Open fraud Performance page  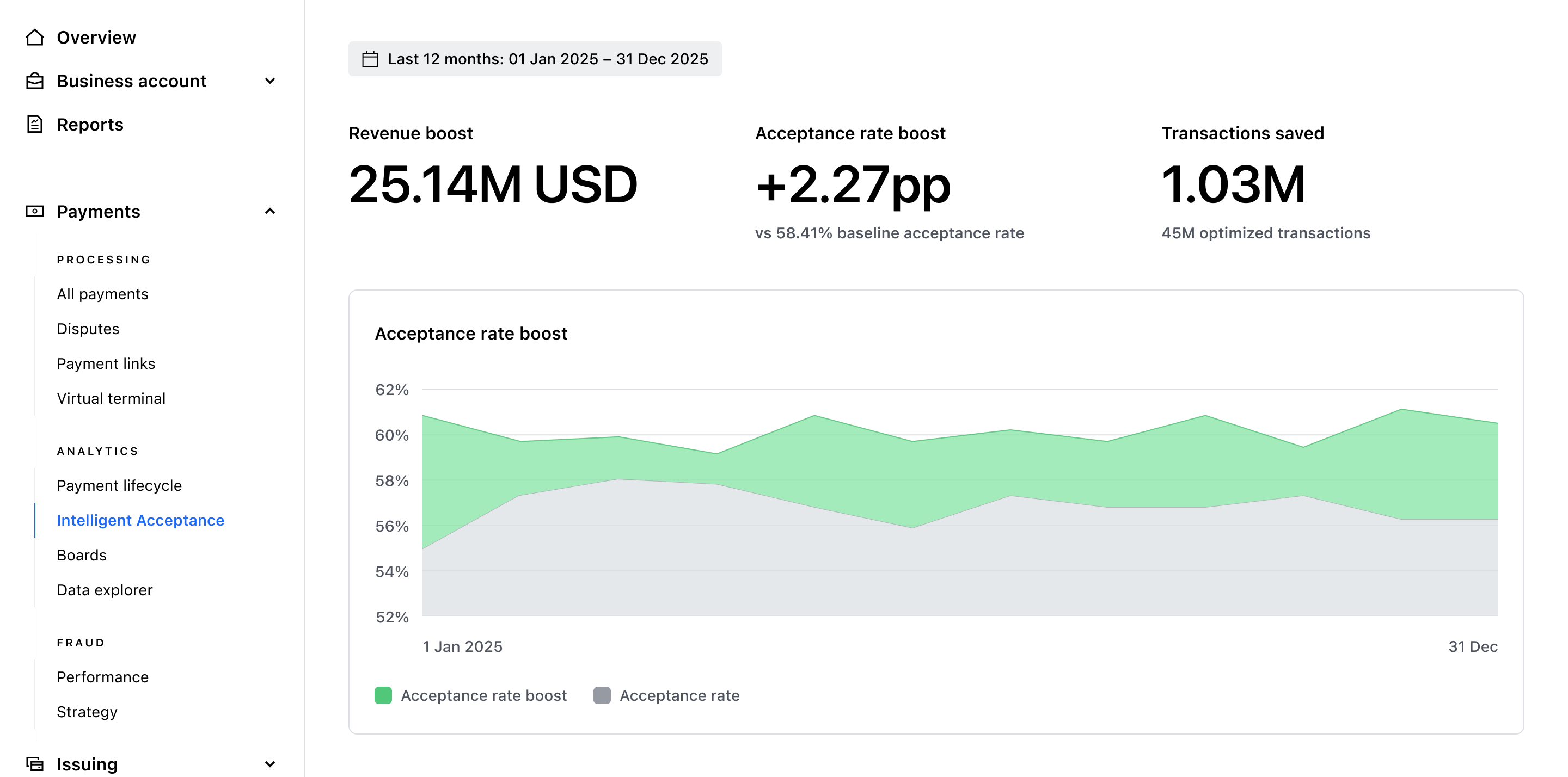(x=102, y=676)
